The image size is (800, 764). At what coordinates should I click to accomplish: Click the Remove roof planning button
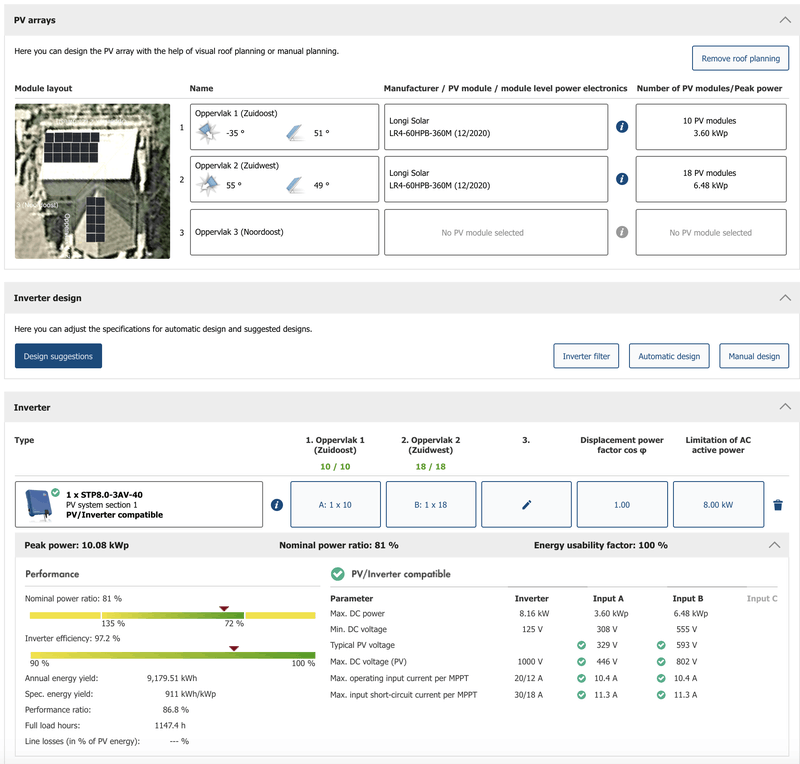(740, 58)
